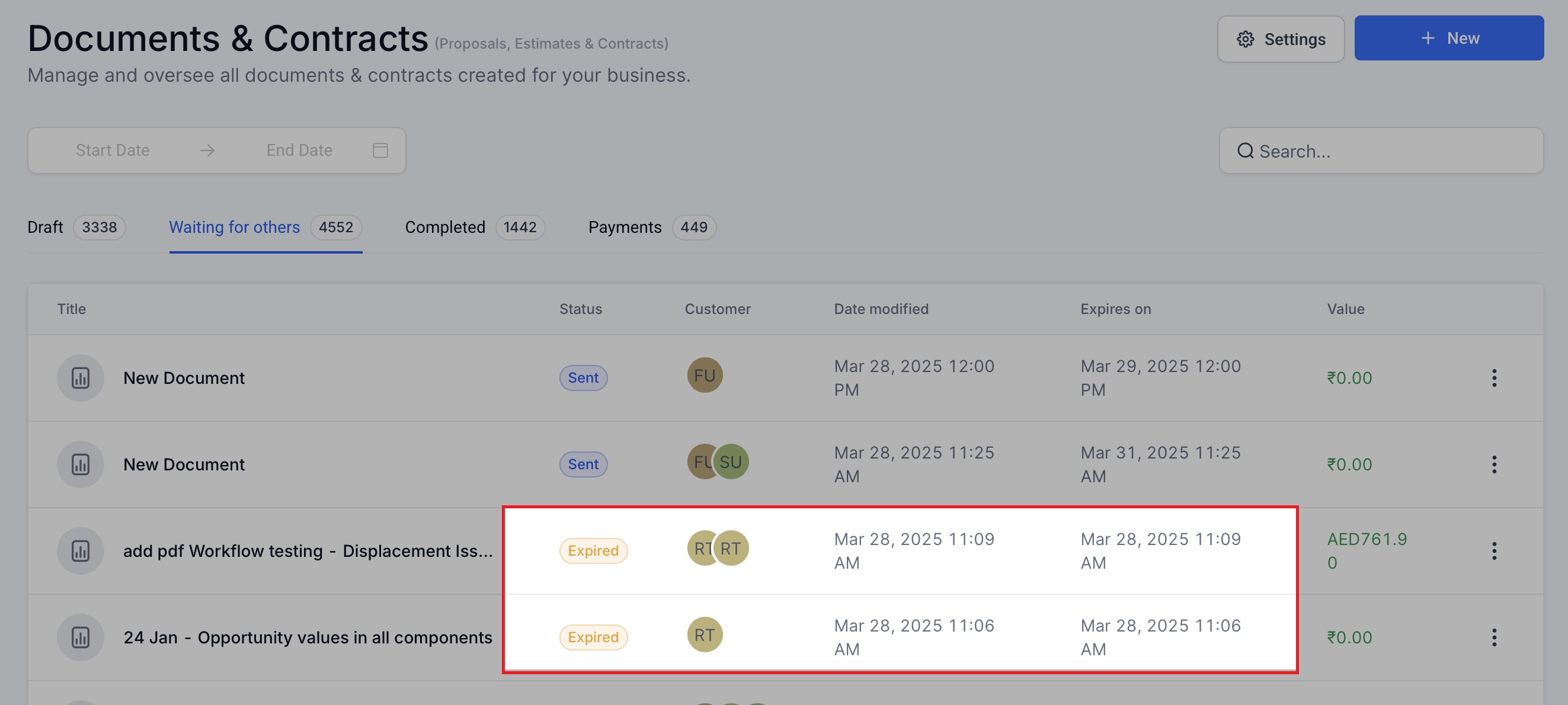Click the SU customer avatar in second row
Viewport: 1568px width, 705px height.
731,462
